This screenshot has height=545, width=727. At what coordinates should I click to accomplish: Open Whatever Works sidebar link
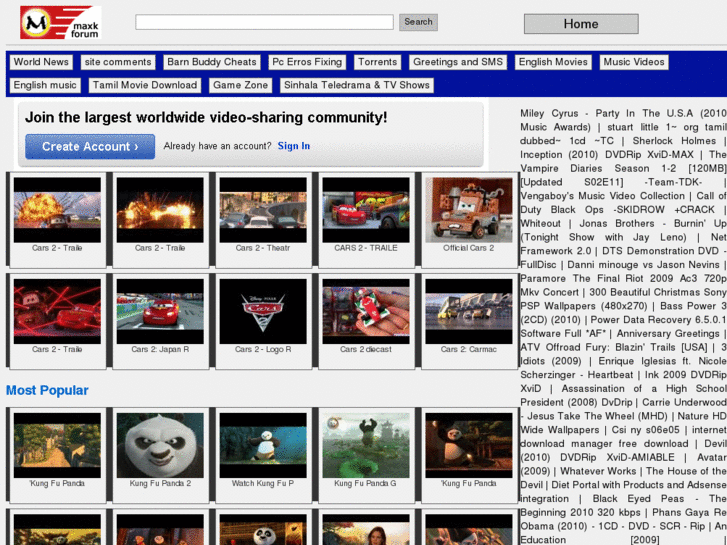pyautogui.click(x=600, y=471)
